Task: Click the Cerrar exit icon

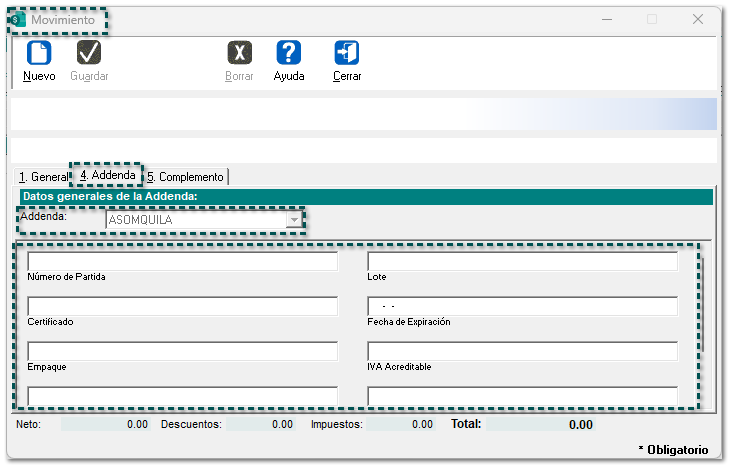Action: coord(347,53)
